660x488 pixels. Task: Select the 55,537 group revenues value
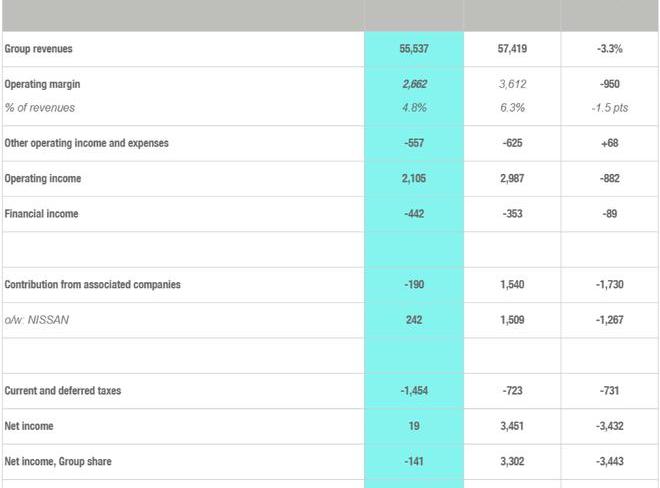coord(414,49)
